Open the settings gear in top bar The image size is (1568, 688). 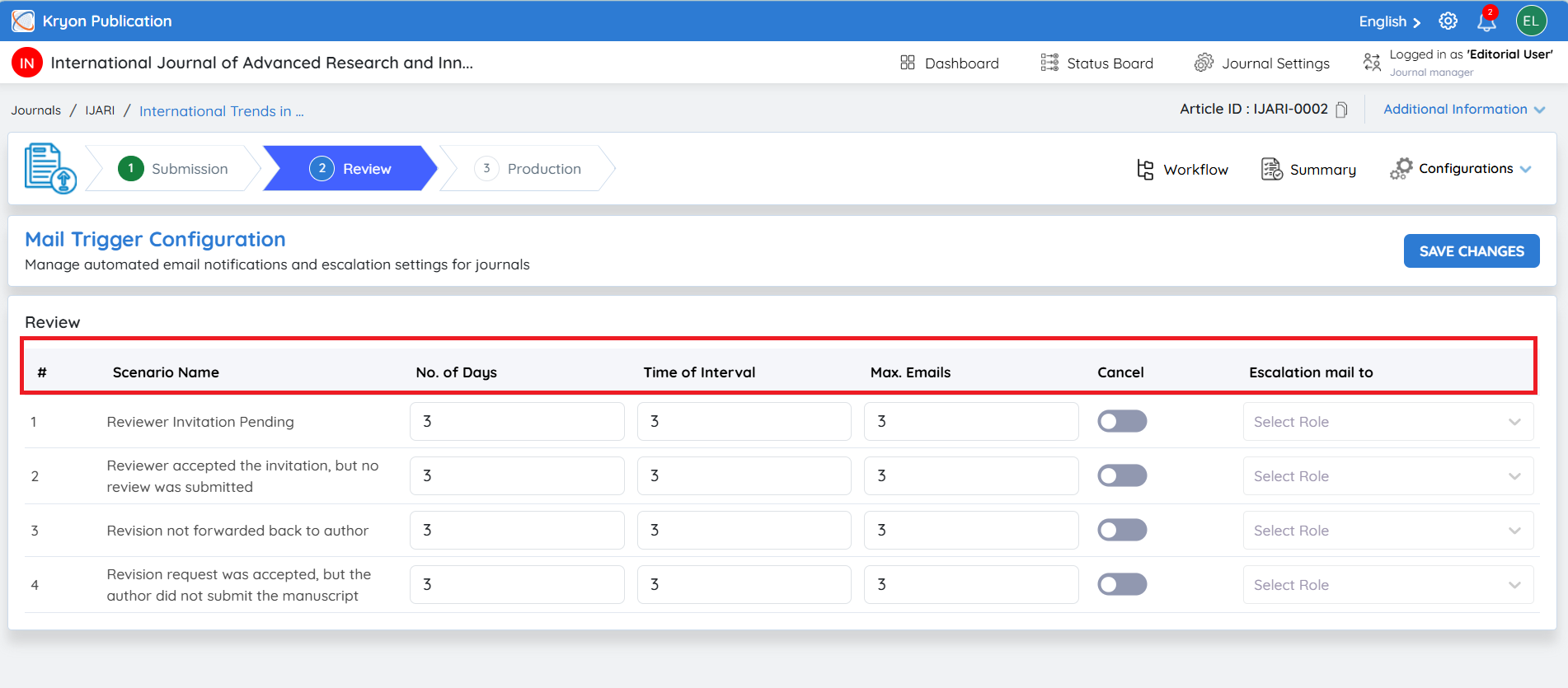[1448, 21]
